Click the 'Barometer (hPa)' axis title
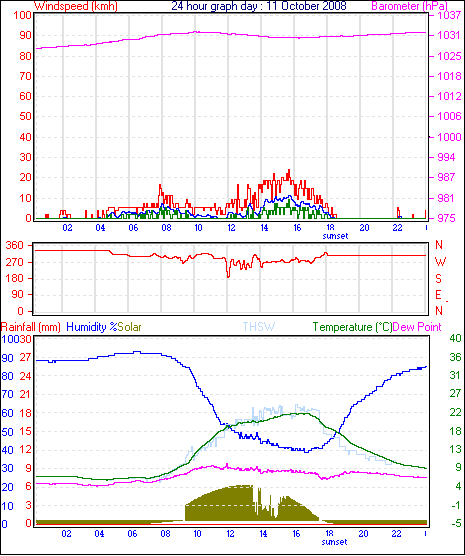Screen dimensions: 465x556 [409, 6]
